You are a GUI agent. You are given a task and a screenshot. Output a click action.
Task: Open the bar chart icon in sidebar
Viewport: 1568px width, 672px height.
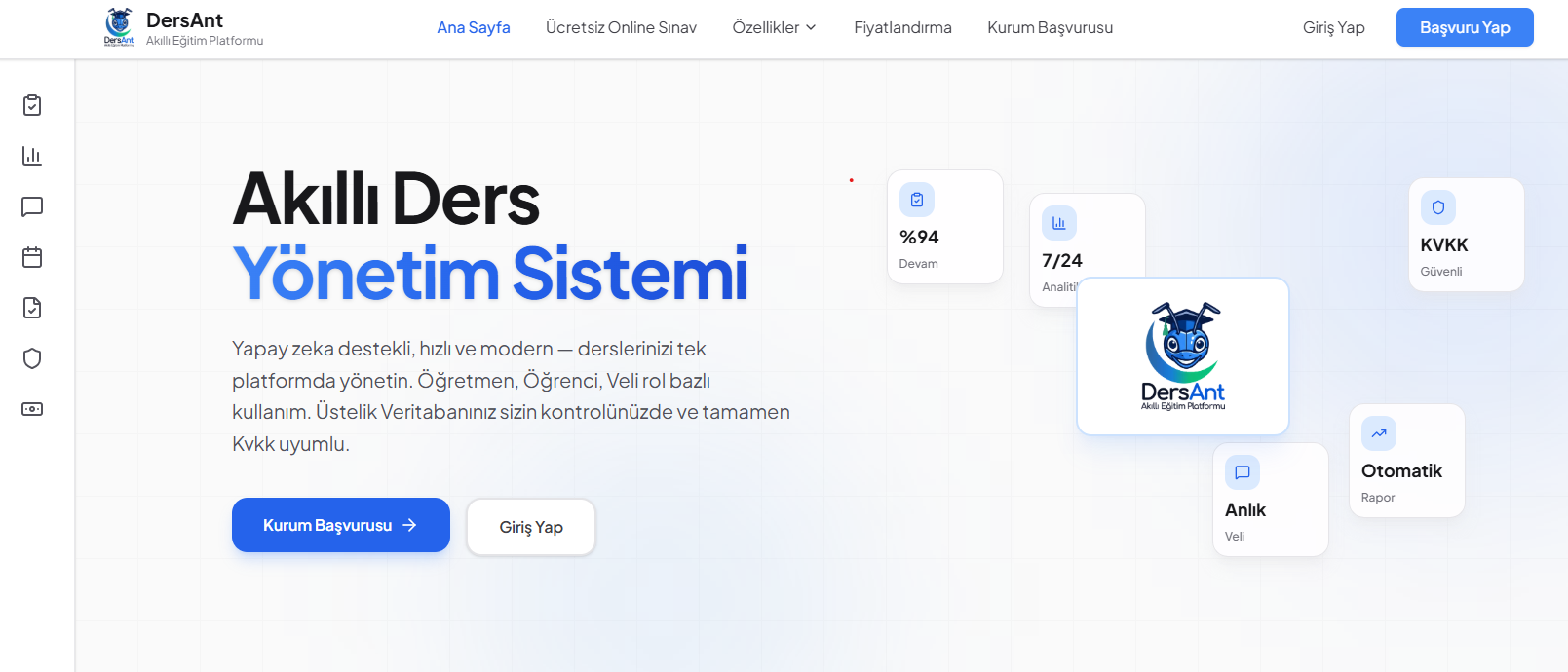(32, 156)
